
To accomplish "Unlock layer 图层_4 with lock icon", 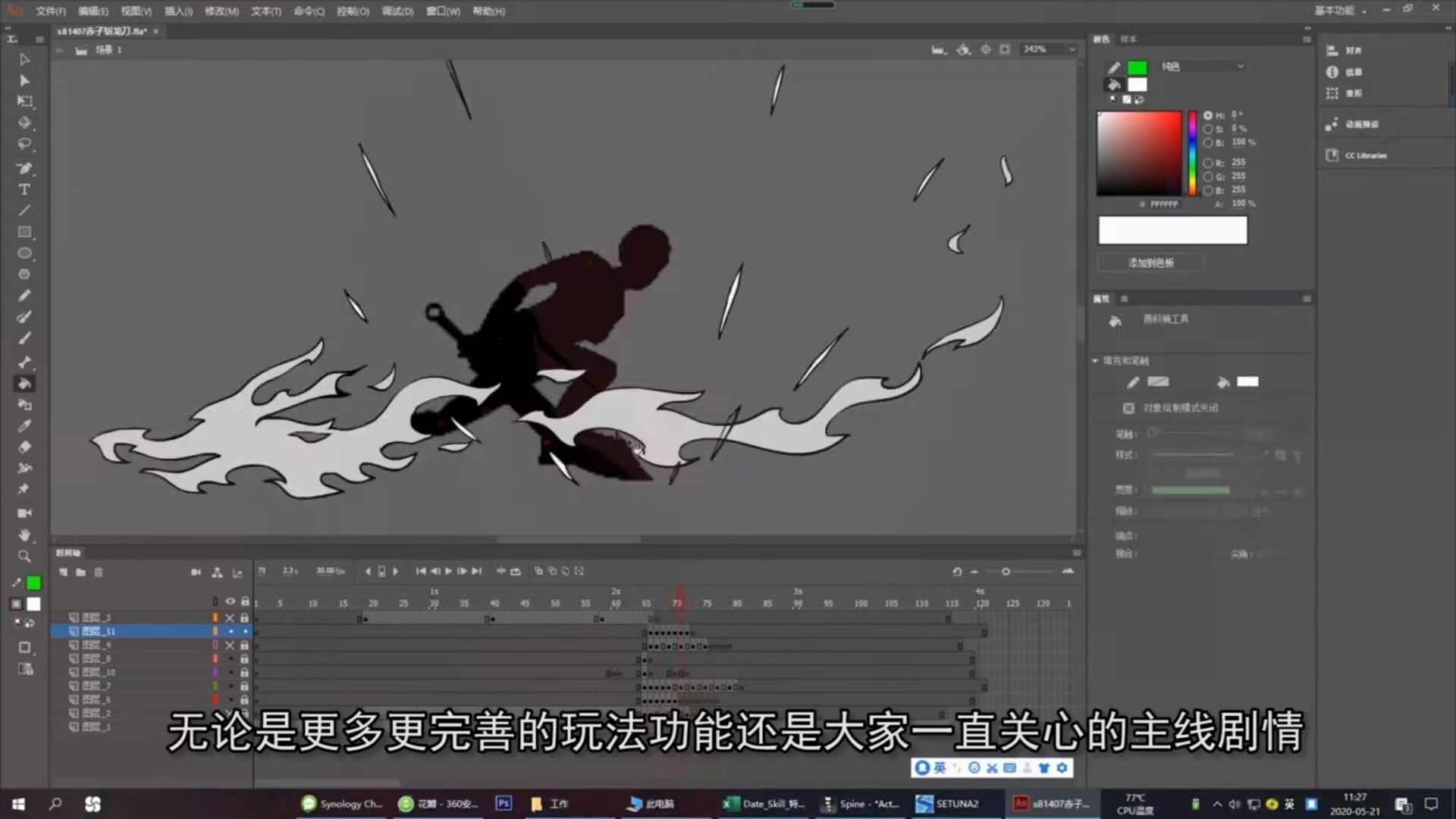I will 244,645.
